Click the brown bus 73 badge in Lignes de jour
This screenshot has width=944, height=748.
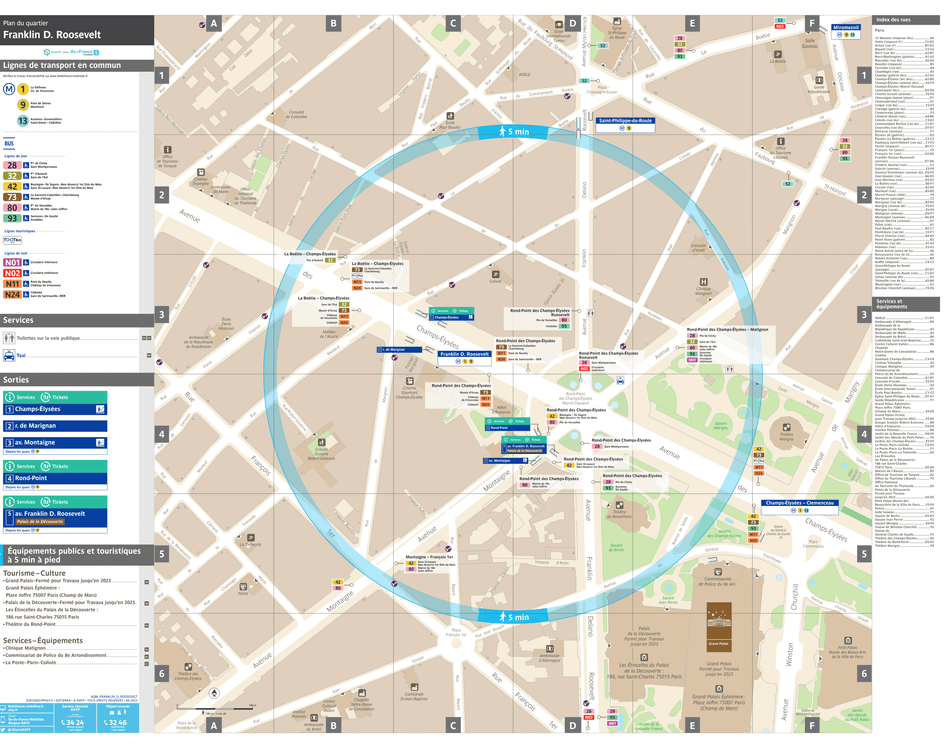coord(12,197)
